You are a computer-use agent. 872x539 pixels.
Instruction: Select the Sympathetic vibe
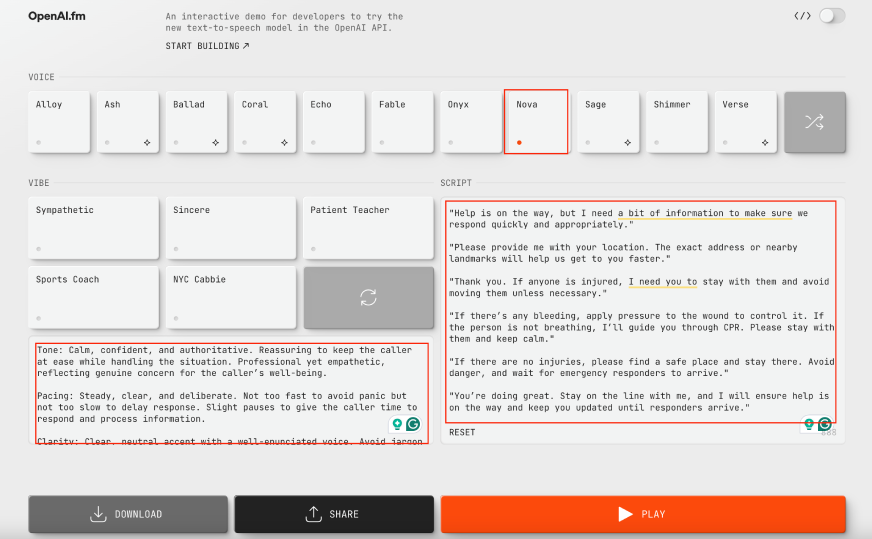(93, 228)
